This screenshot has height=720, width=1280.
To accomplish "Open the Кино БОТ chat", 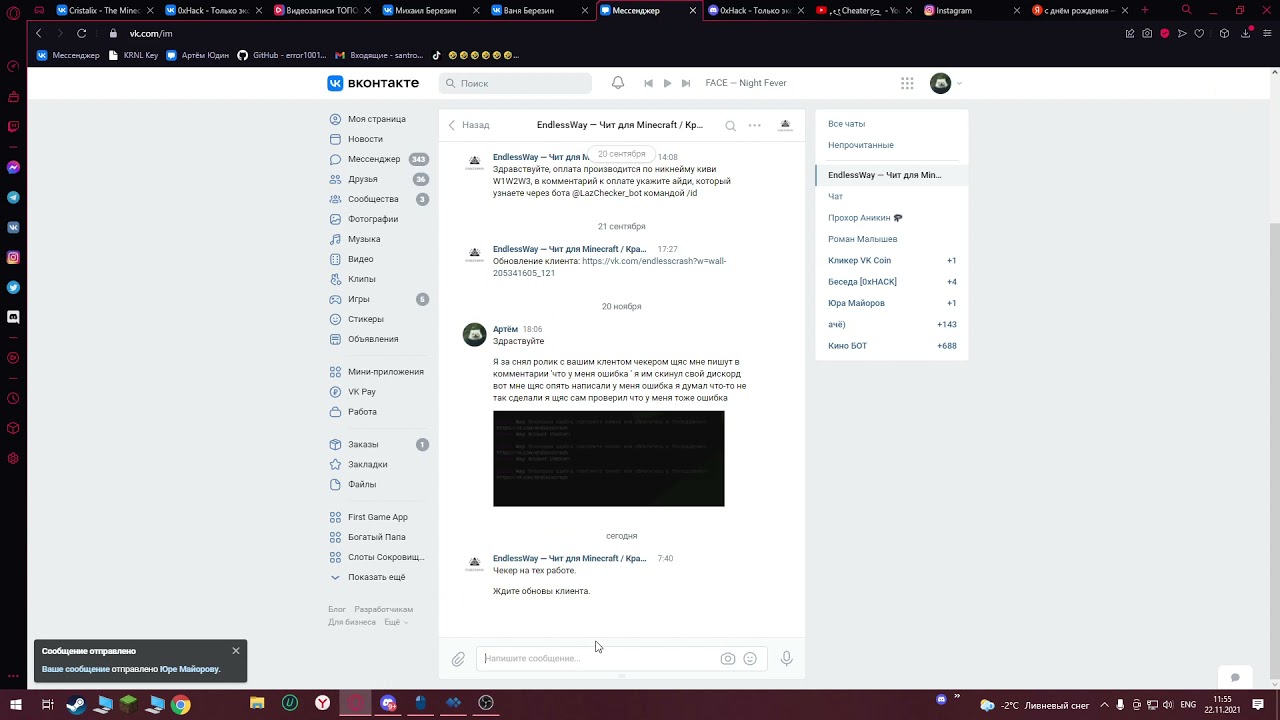I will pos(892,346).
